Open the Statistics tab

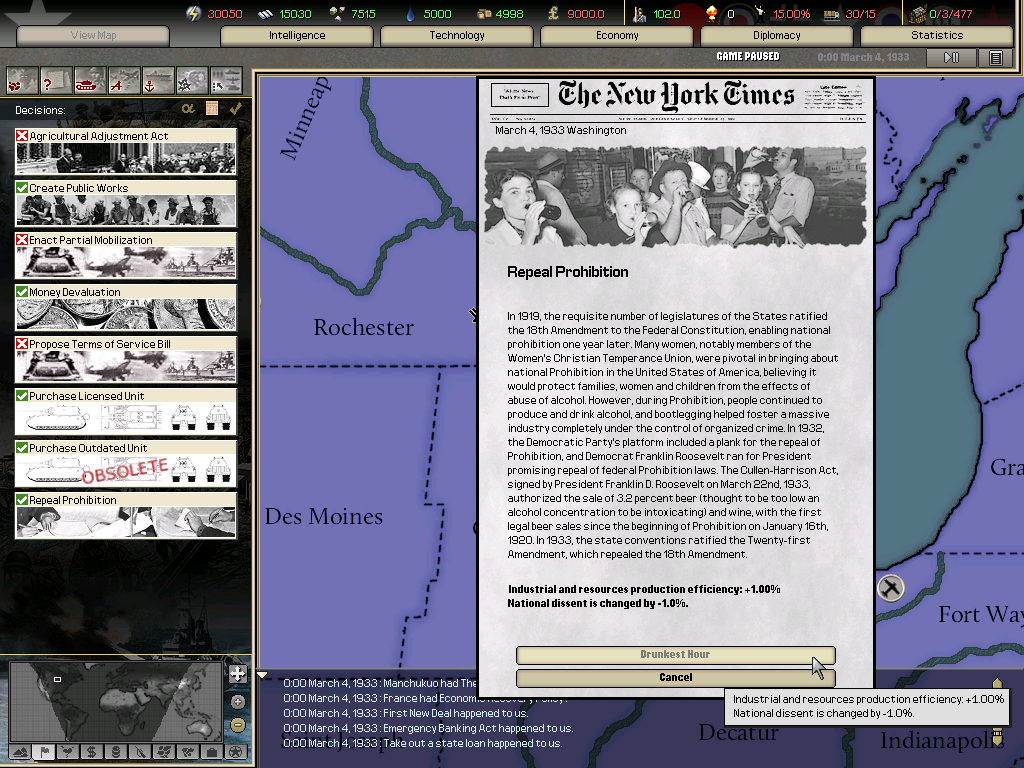[936, 35]
